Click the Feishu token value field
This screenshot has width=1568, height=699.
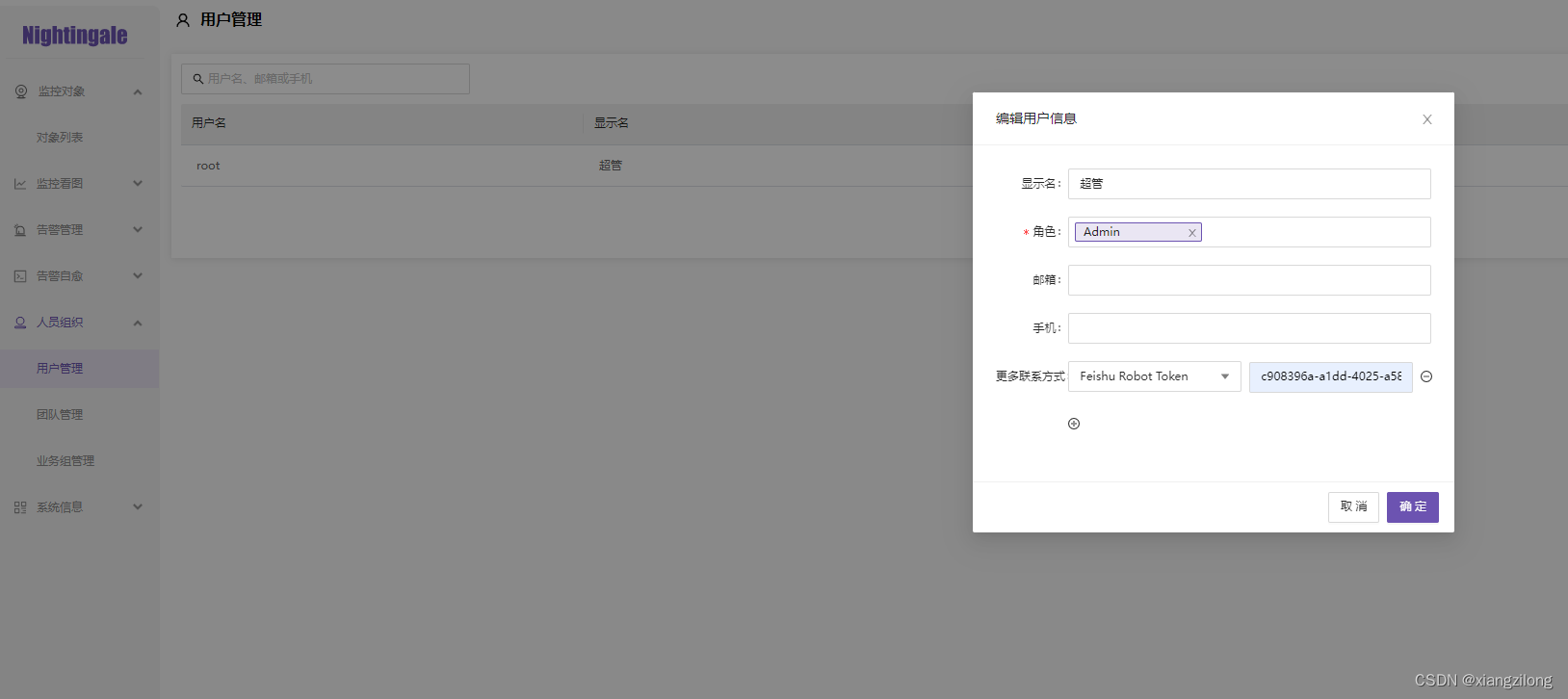point(1331,376)
